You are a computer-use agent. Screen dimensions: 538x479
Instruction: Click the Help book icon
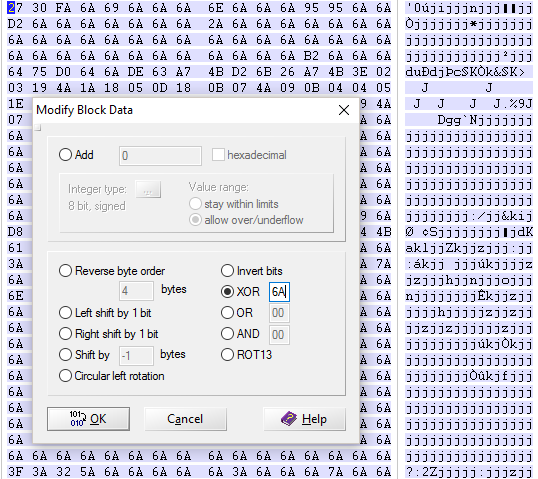[289, 419]
